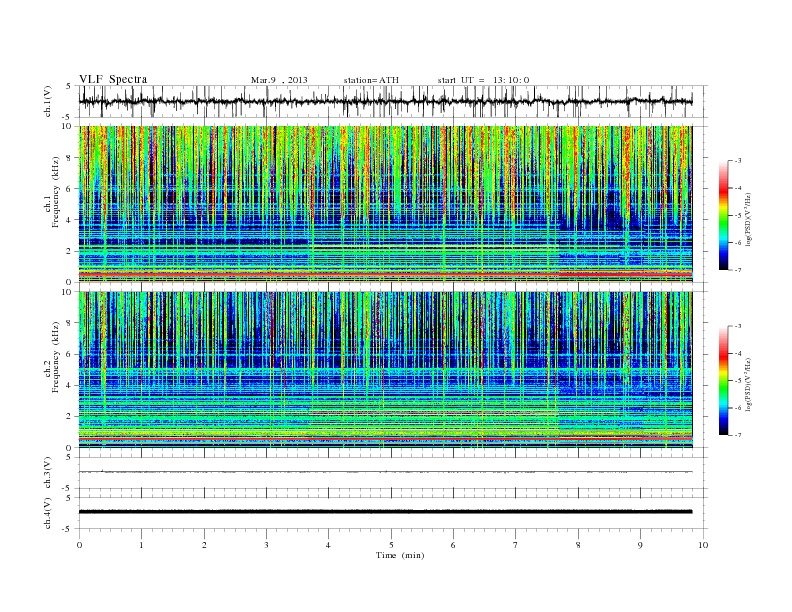Click time-axis tick label "7" minutes

pyautogui.click(x=516, y=545)
